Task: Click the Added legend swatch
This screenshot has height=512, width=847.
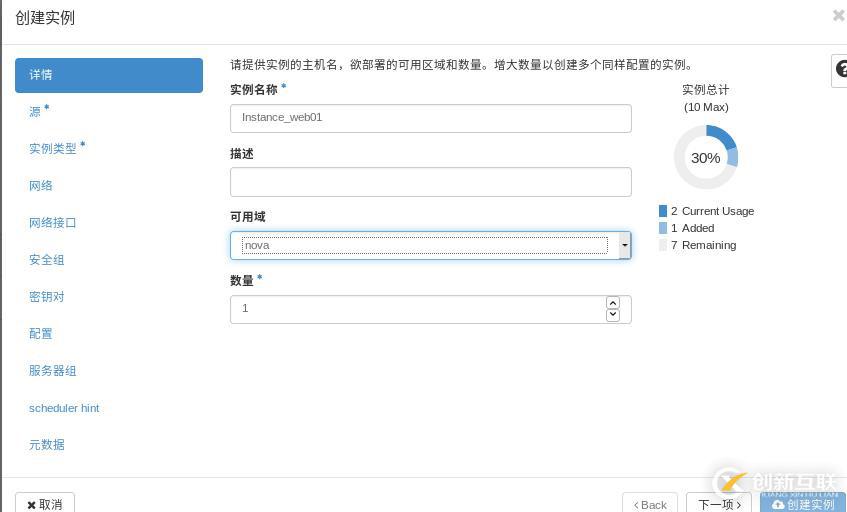Action: (663, 228)
